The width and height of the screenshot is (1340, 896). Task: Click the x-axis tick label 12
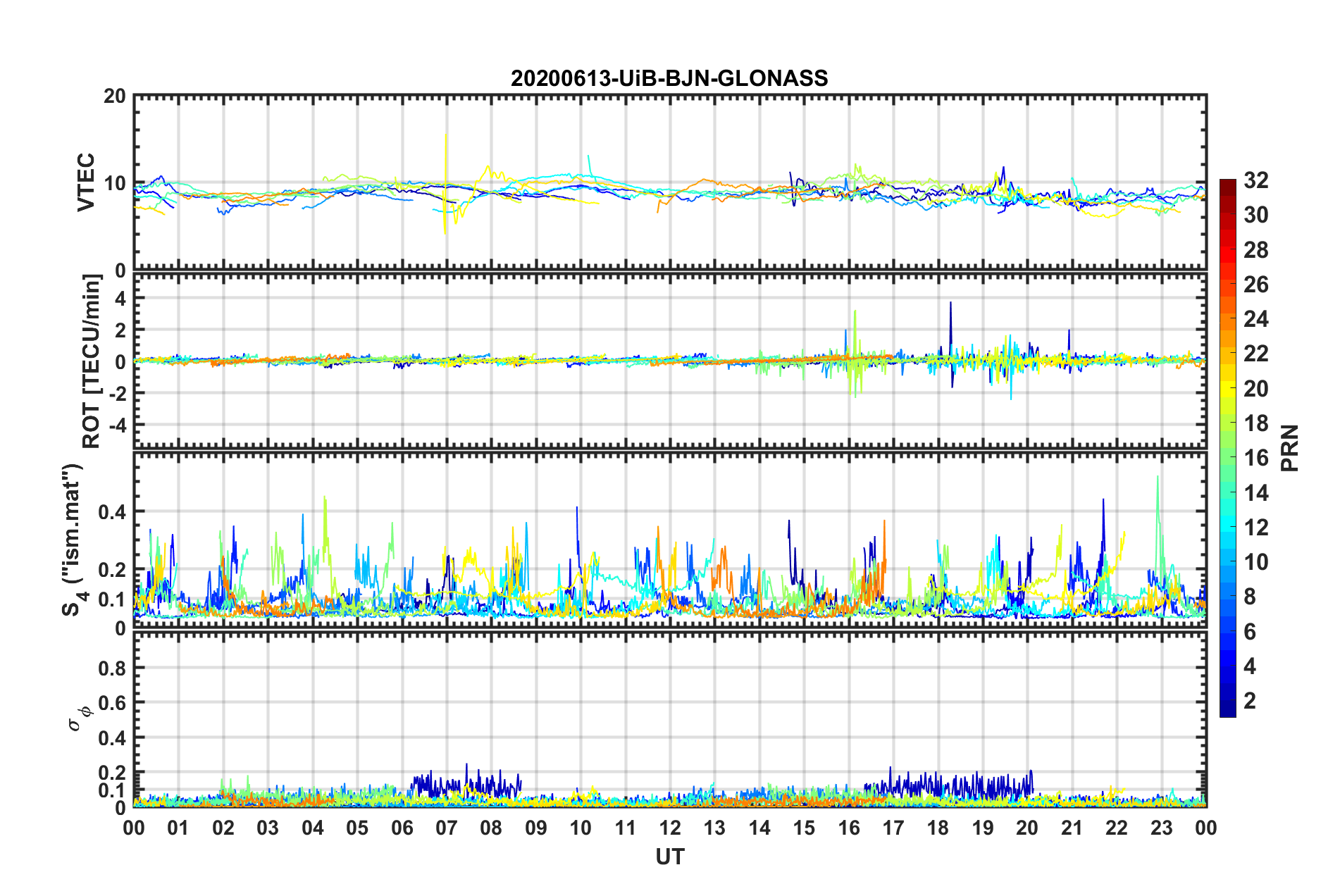click(x=670, y=828)
